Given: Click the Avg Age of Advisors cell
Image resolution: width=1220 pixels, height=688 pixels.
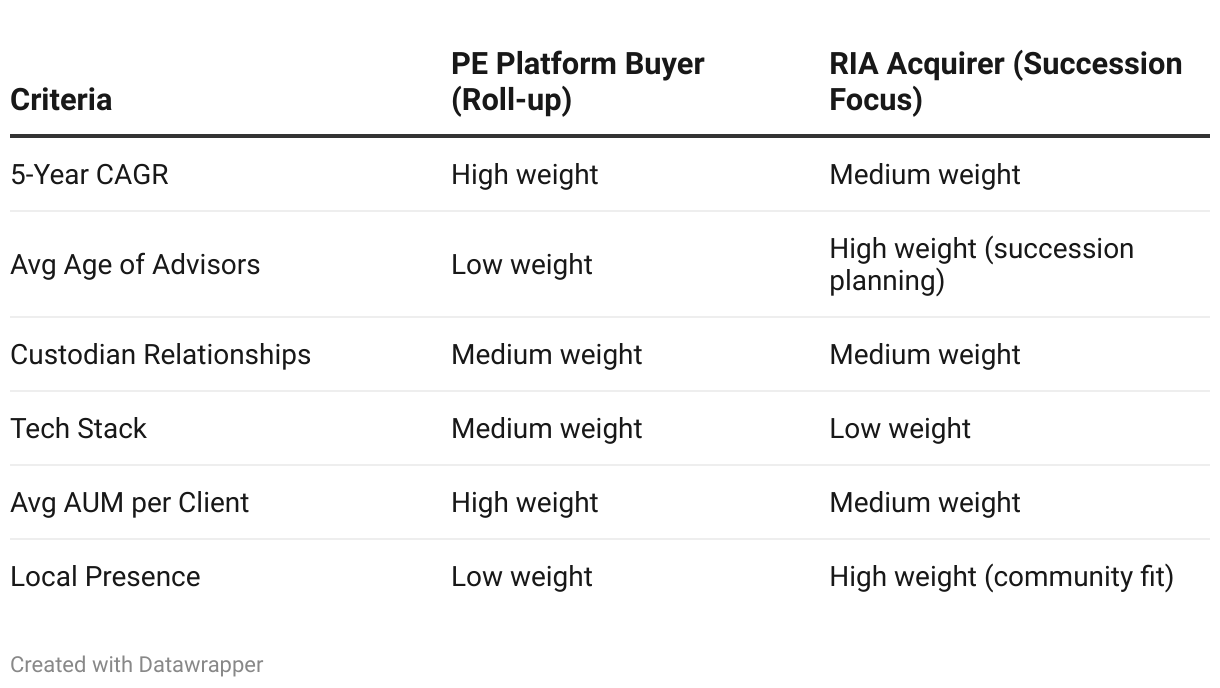Looking at the screenshot, I should coord(135,264).
